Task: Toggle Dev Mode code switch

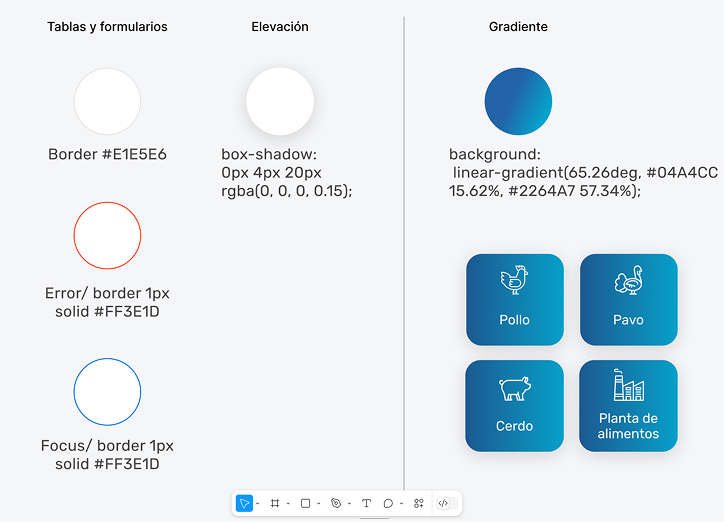Action: pos(444,503)
